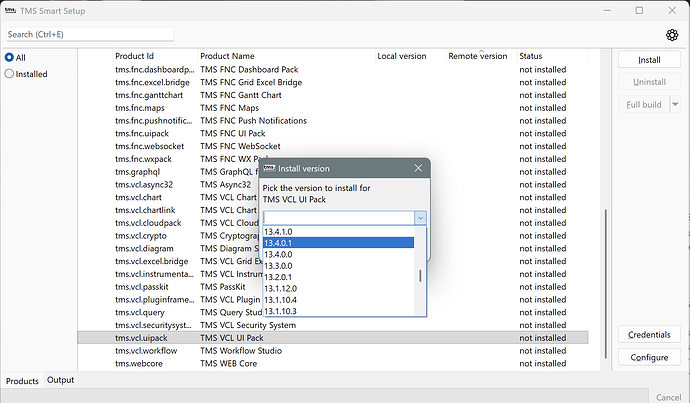
Task: Choose version 13.4.0.0 from the list
Action: coord(338,254)
